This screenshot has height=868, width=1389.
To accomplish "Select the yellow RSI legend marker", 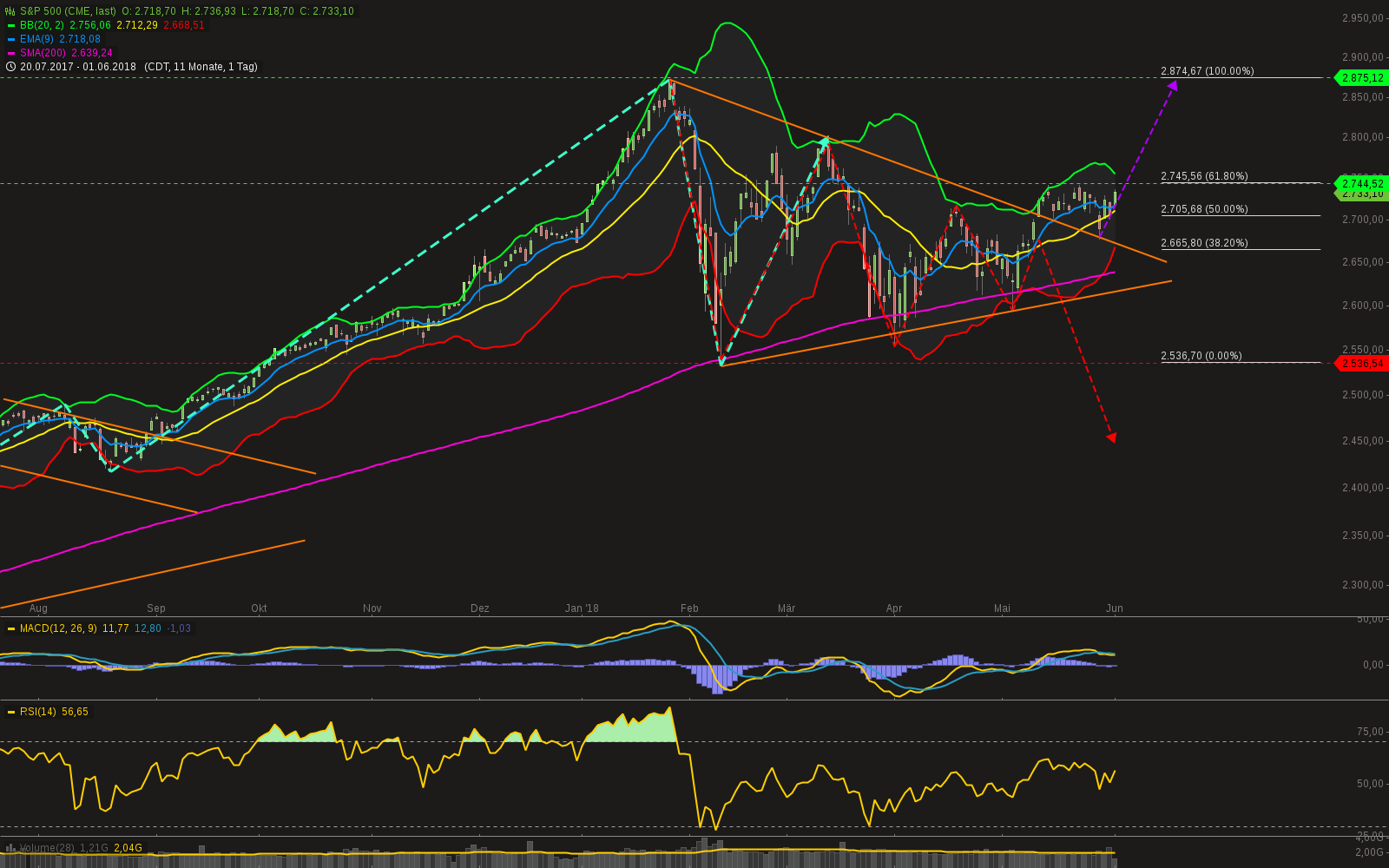I will [x=11, y=711].
